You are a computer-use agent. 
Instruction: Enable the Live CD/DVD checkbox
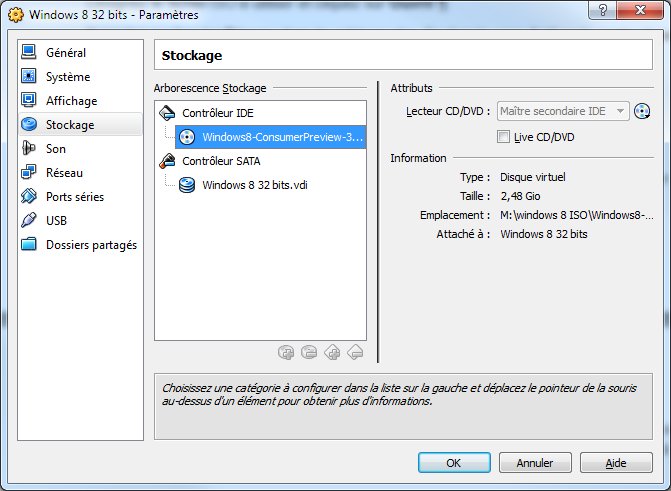tap(503, 137)
